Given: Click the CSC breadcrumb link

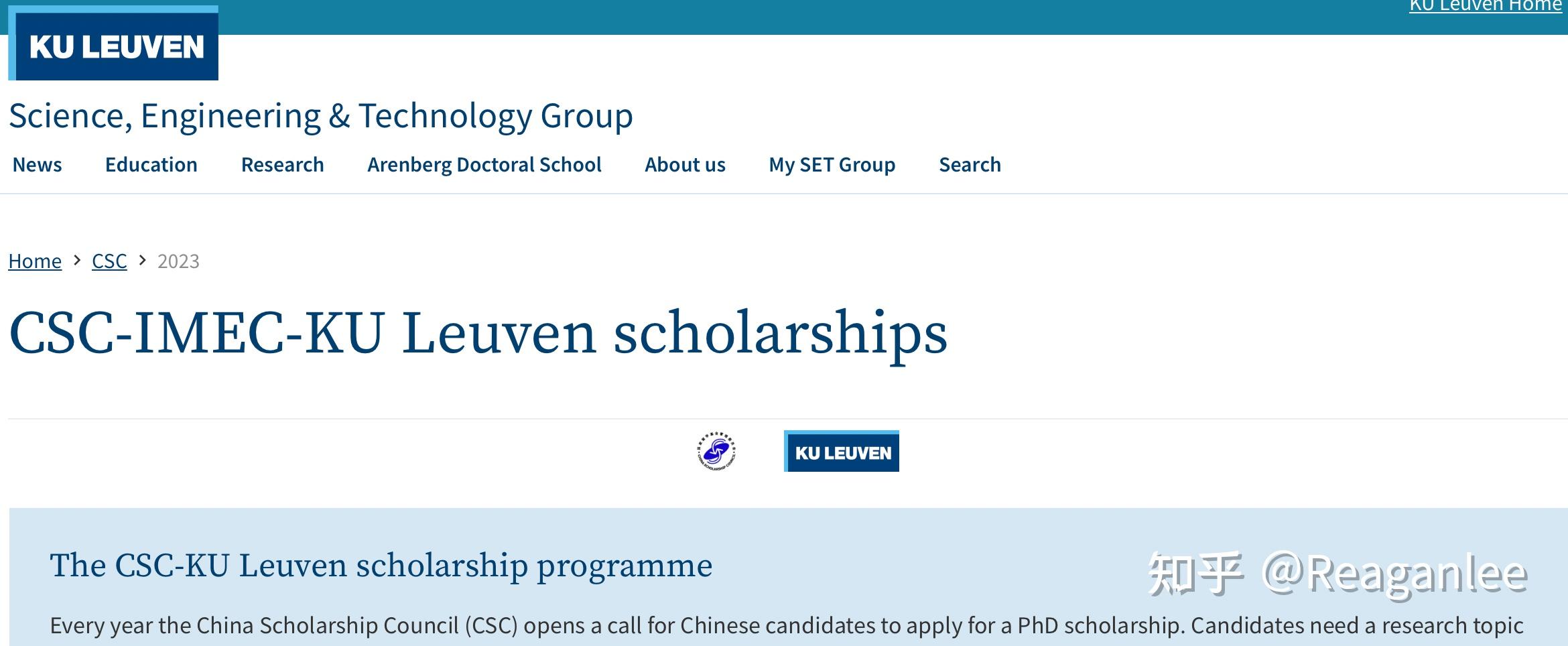Looking at the screenshot, I should pyautogui.click(x=109, y=261).
